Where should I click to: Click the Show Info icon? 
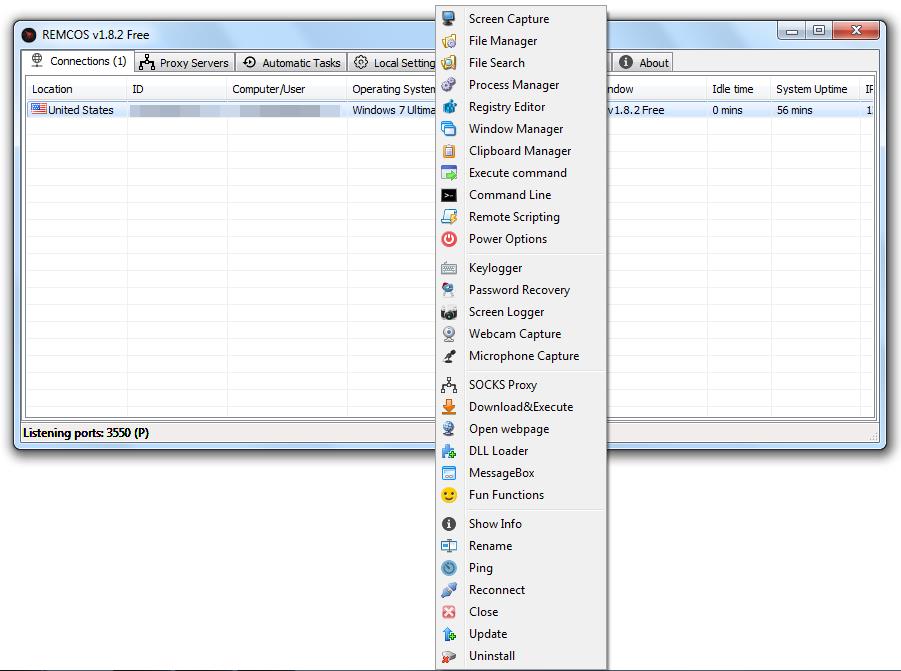(449, 524)
